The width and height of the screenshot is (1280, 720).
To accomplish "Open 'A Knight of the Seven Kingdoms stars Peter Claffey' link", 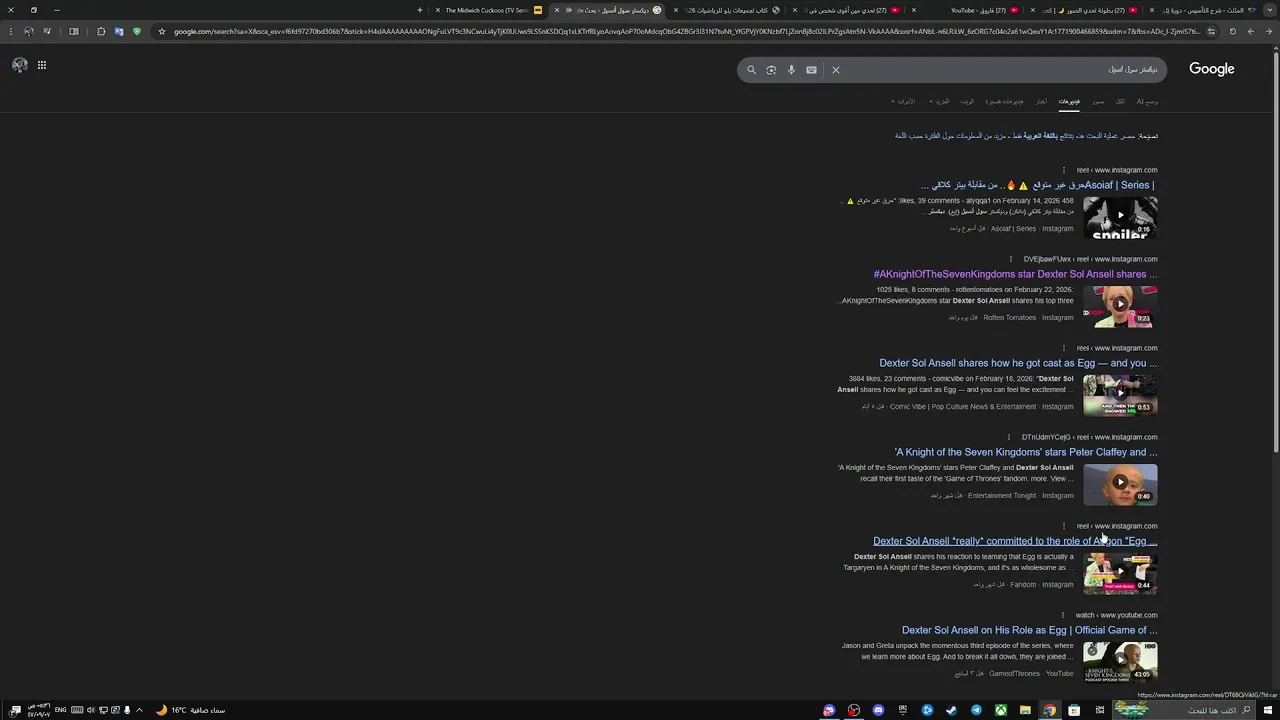I will [1026, 452].
